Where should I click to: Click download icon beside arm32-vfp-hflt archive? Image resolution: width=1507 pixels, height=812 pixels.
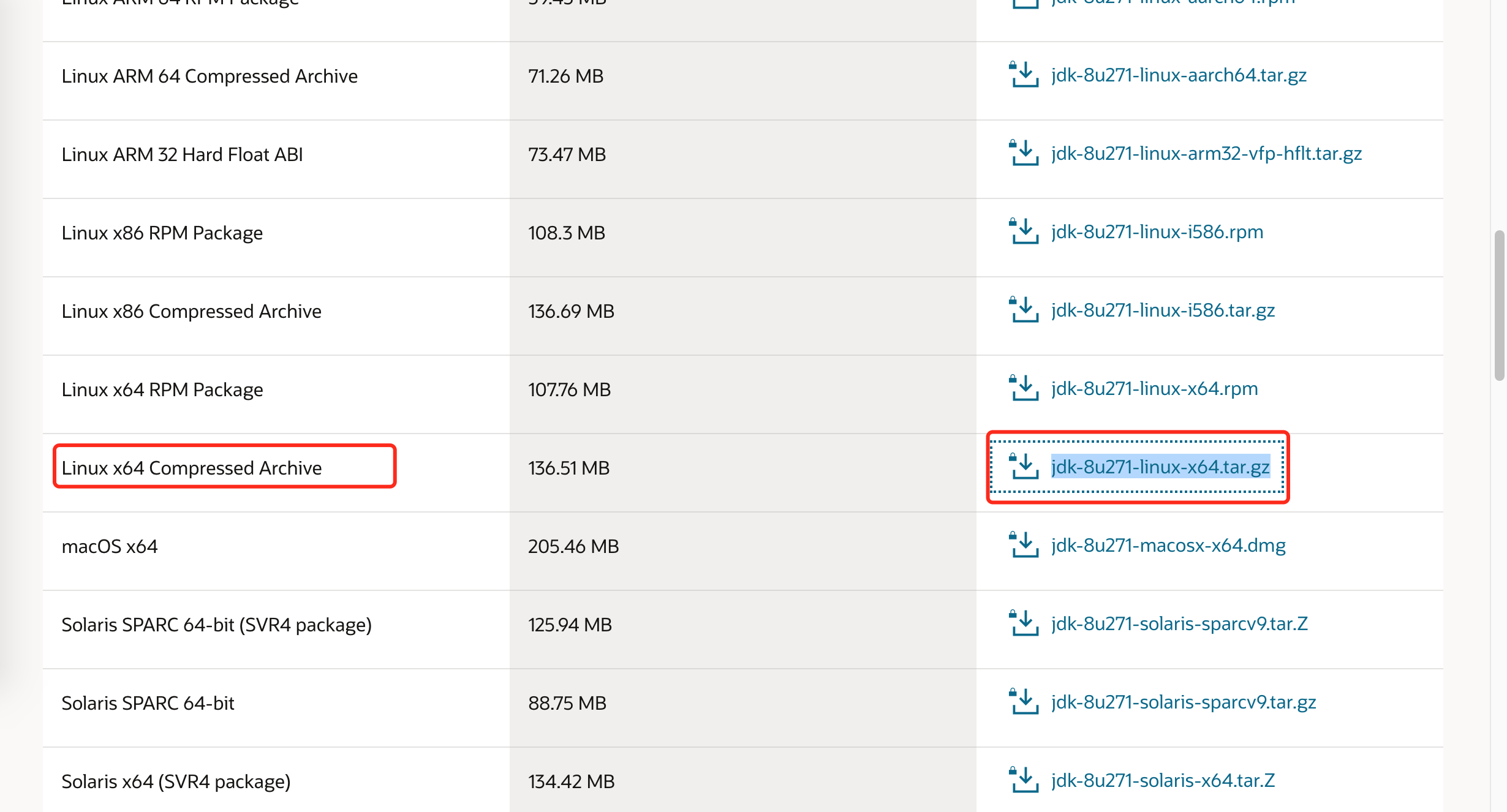pyautogui.click(x=1023, y=153)
